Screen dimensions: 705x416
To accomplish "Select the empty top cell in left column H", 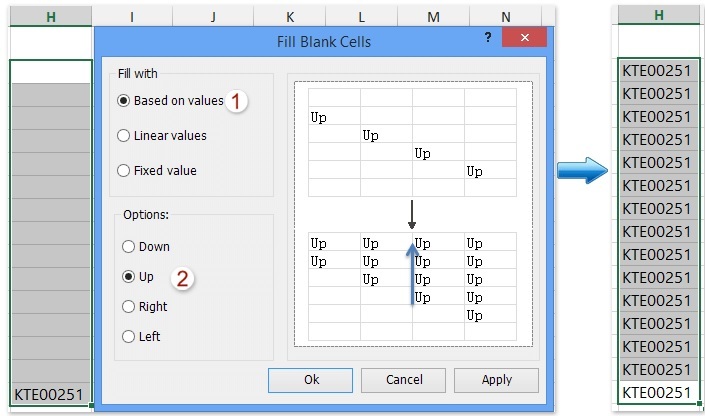I will 50,71.
